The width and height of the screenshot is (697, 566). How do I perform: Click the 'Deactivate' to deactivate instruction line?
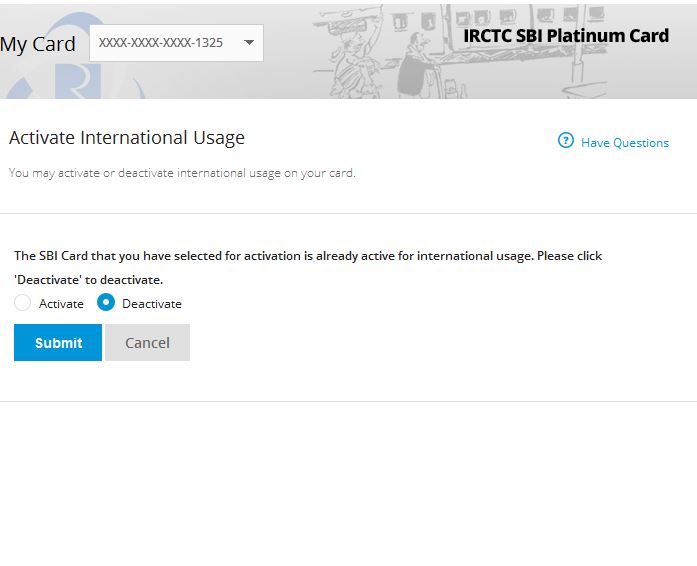pos(88,280)
